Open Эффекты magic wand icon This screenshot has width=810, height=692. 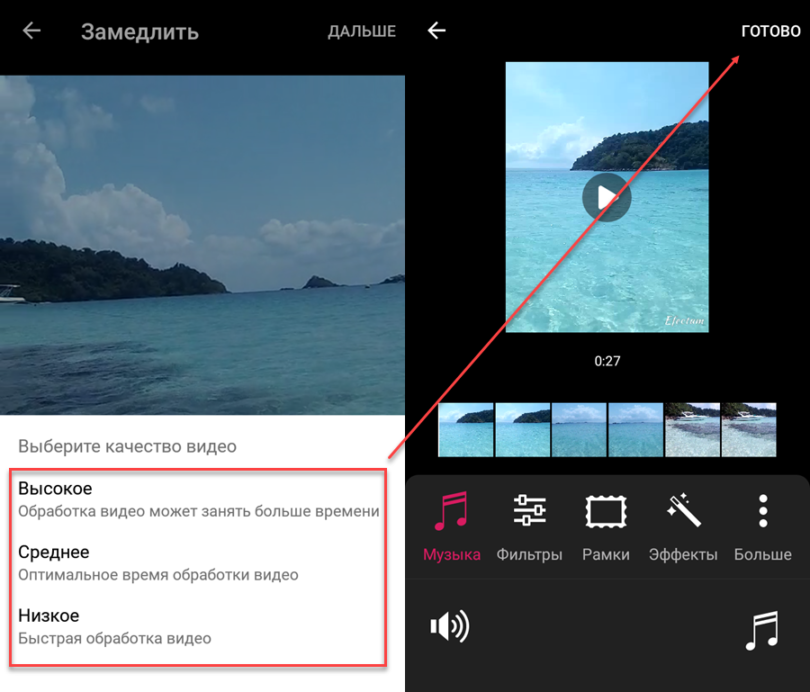683,526
